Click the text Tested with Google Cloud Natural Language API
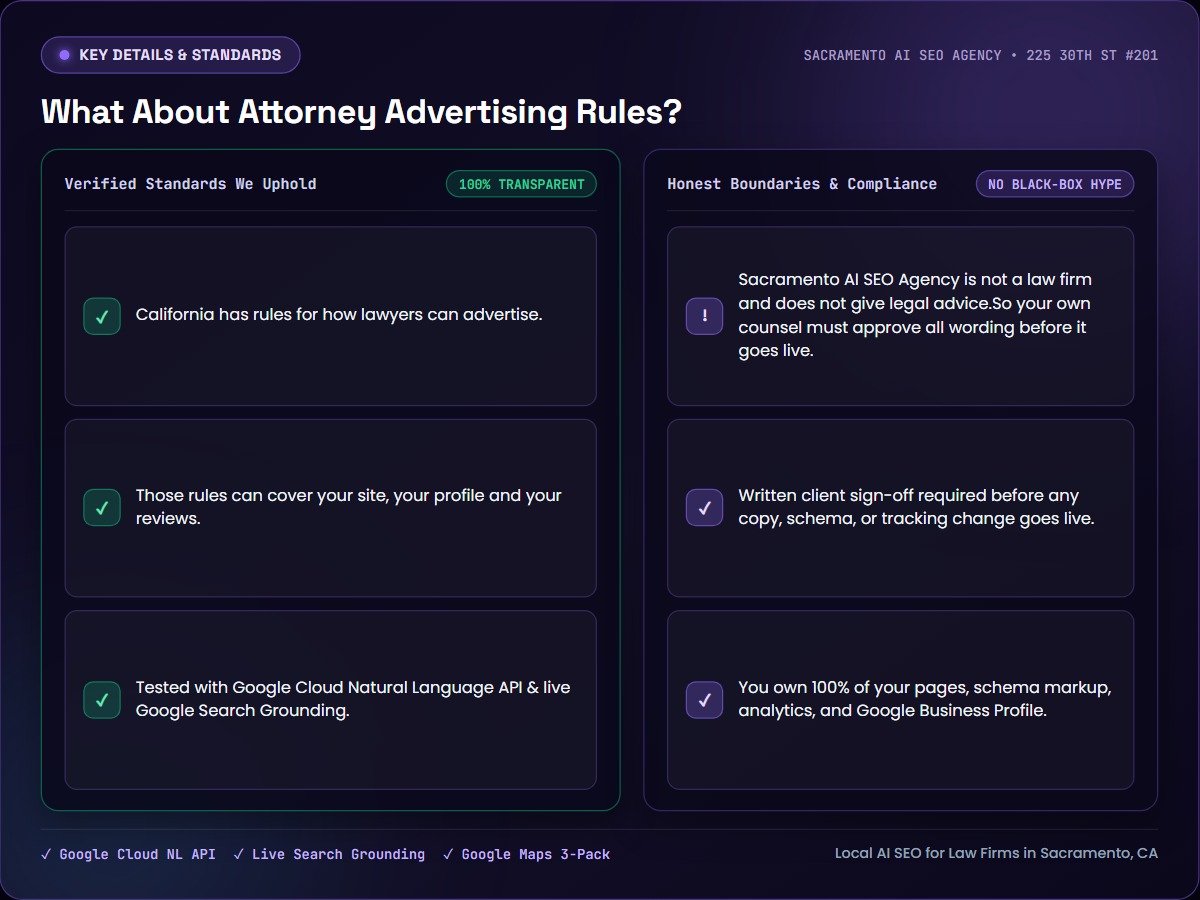The width and height of the screenshot is (1200, 900). pos(353,699)
